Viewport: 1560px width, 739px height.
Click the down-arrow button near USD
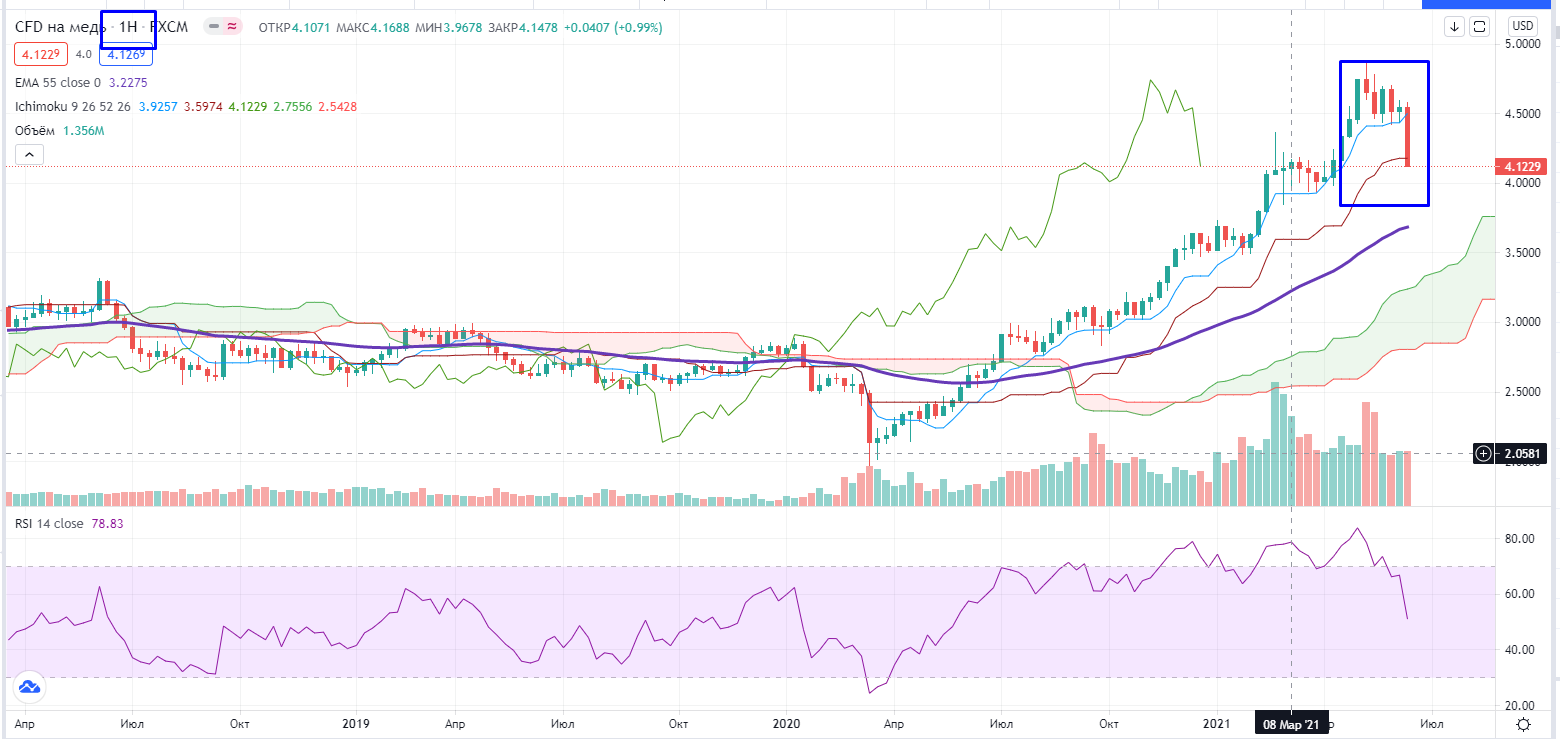[x=1454, y=26]
